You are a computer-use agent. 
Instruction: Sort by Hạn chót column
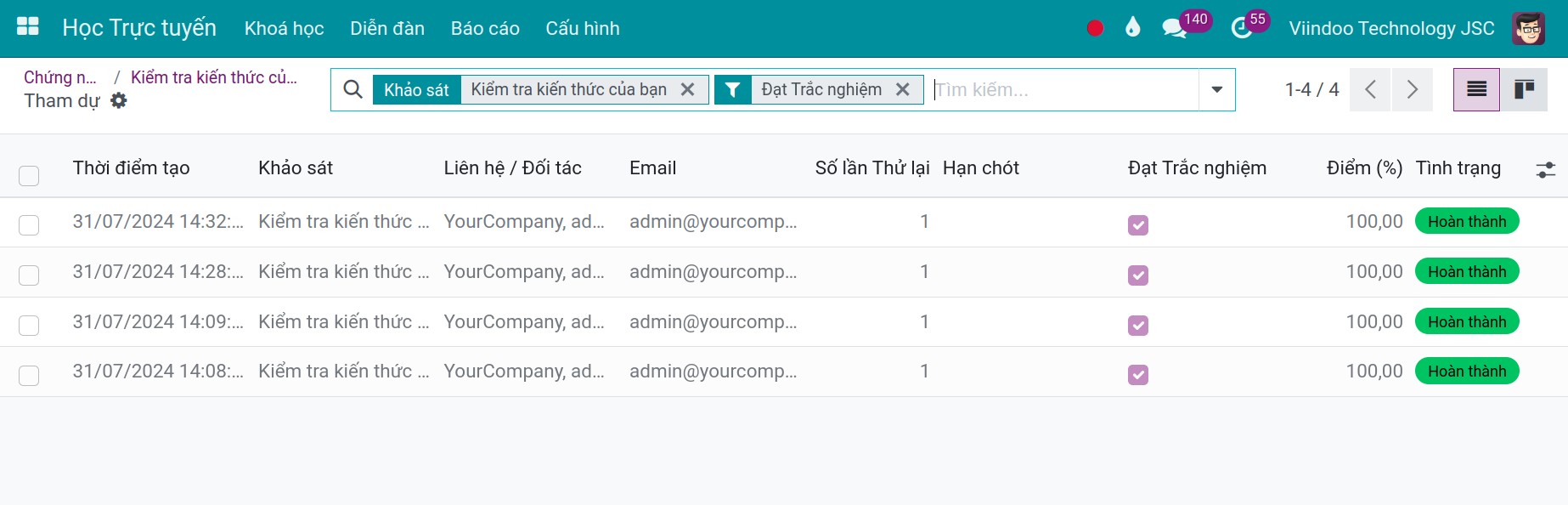981,167
